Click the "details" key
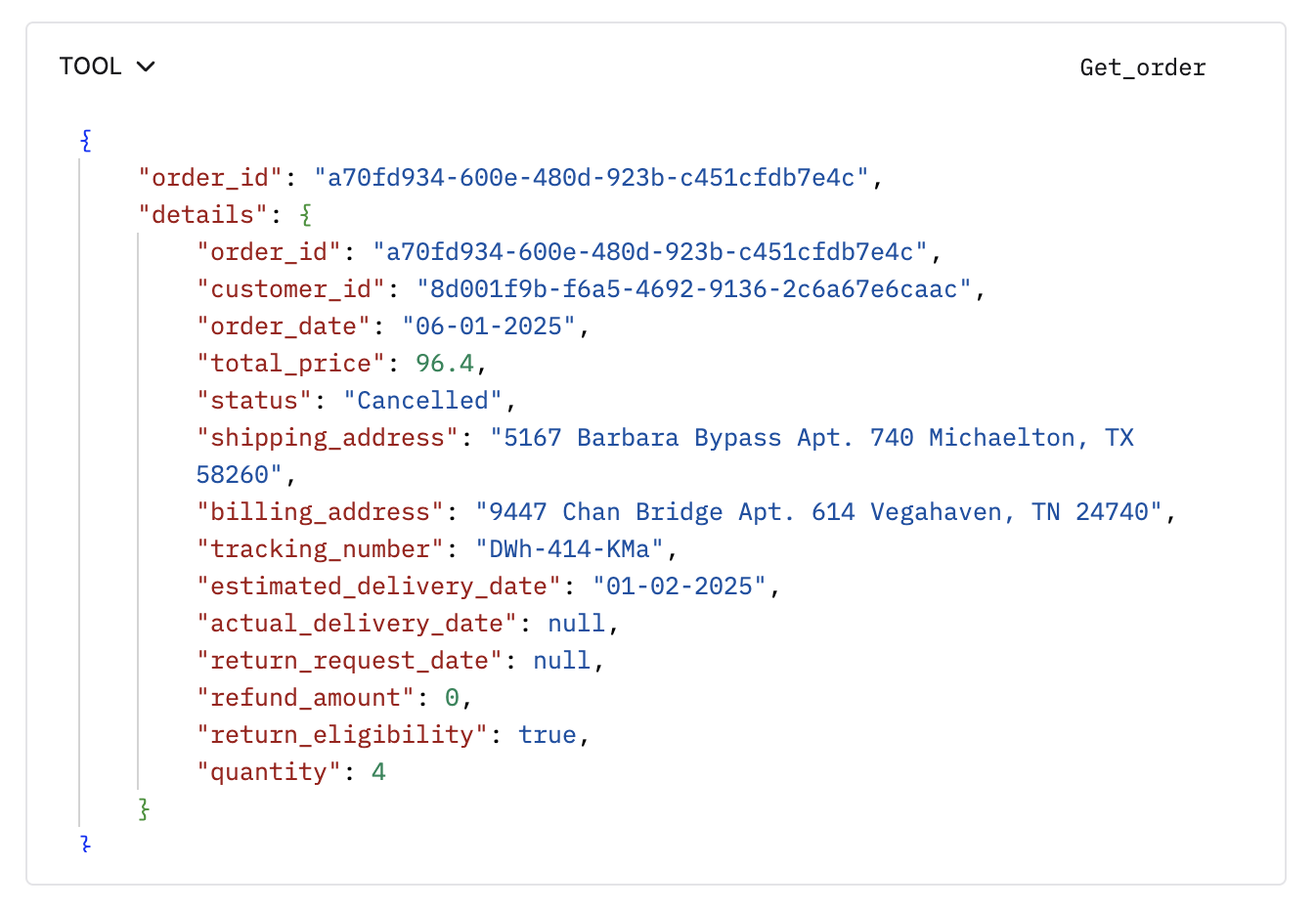1316x911 pixels. click(x=203, y=215)
